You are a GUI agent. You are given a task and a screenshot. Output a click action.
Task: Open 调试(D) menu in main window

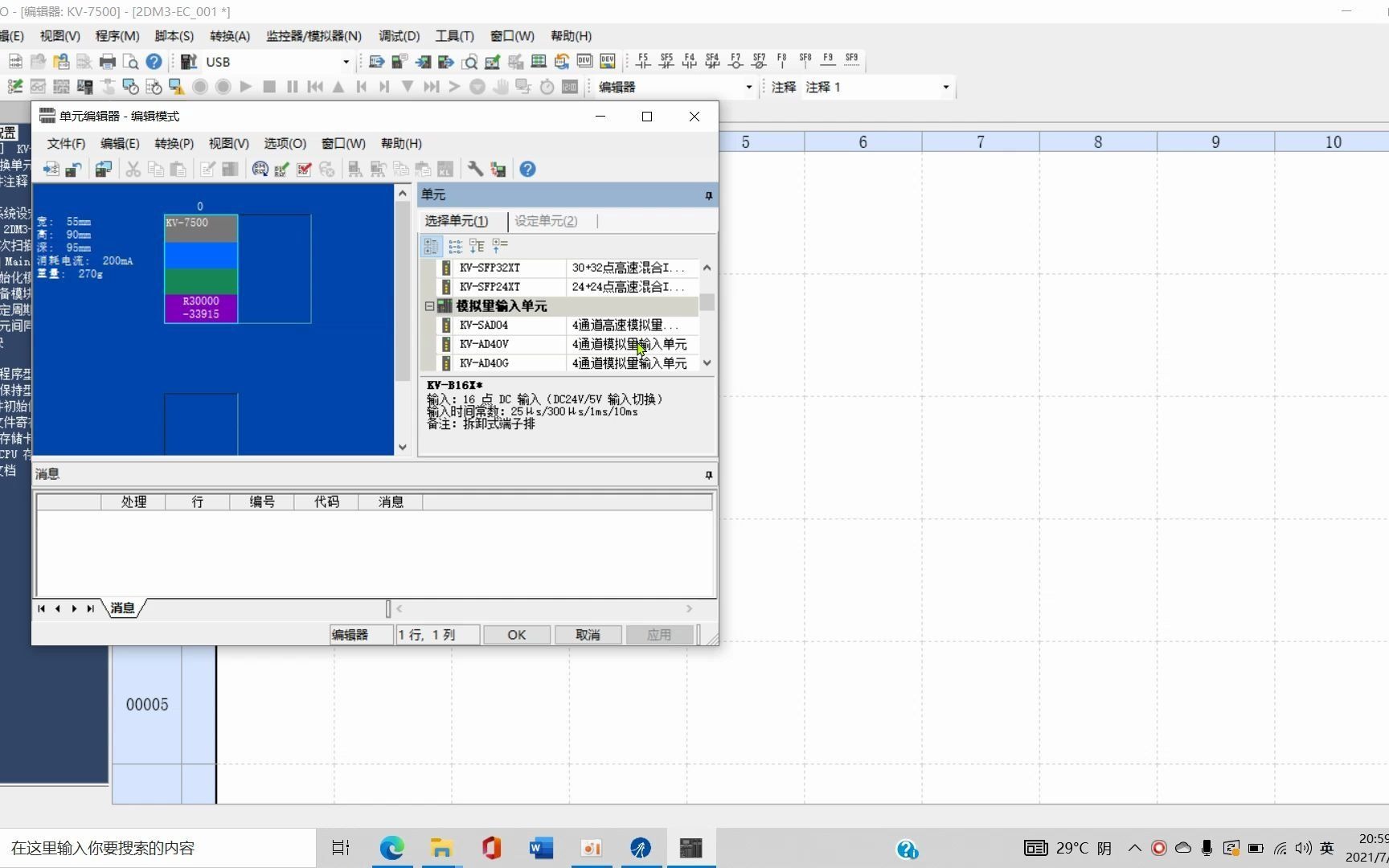399,36
